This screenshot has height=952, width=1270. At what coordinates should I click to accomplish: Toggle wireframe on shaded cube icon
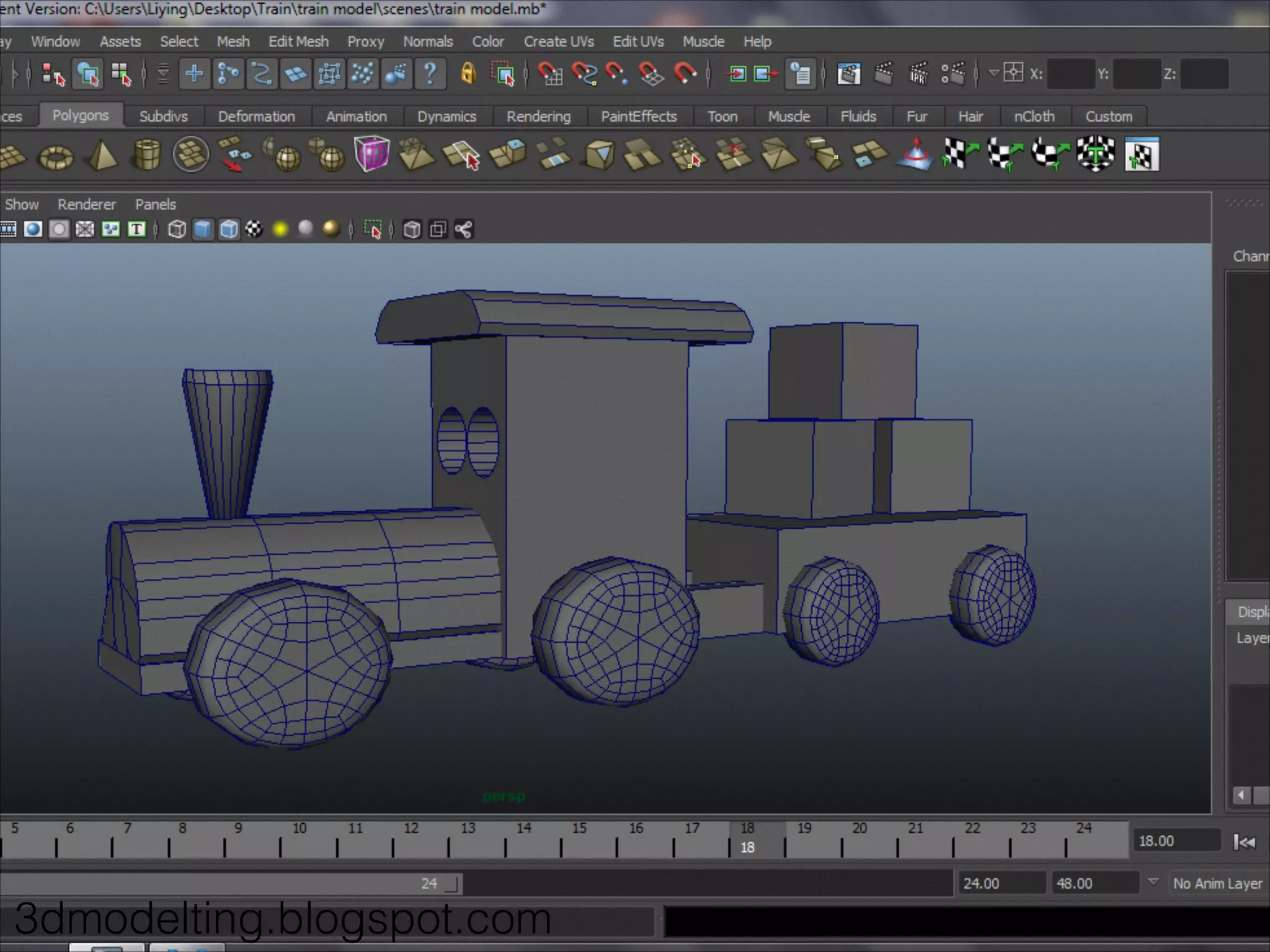[x=229, y=229]
